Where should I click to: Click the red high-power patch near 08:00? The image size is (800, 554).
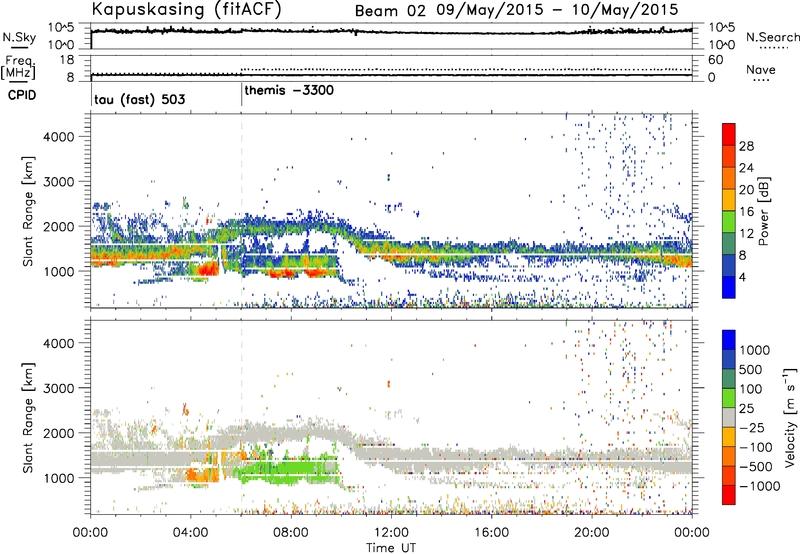tap(282, 274)
